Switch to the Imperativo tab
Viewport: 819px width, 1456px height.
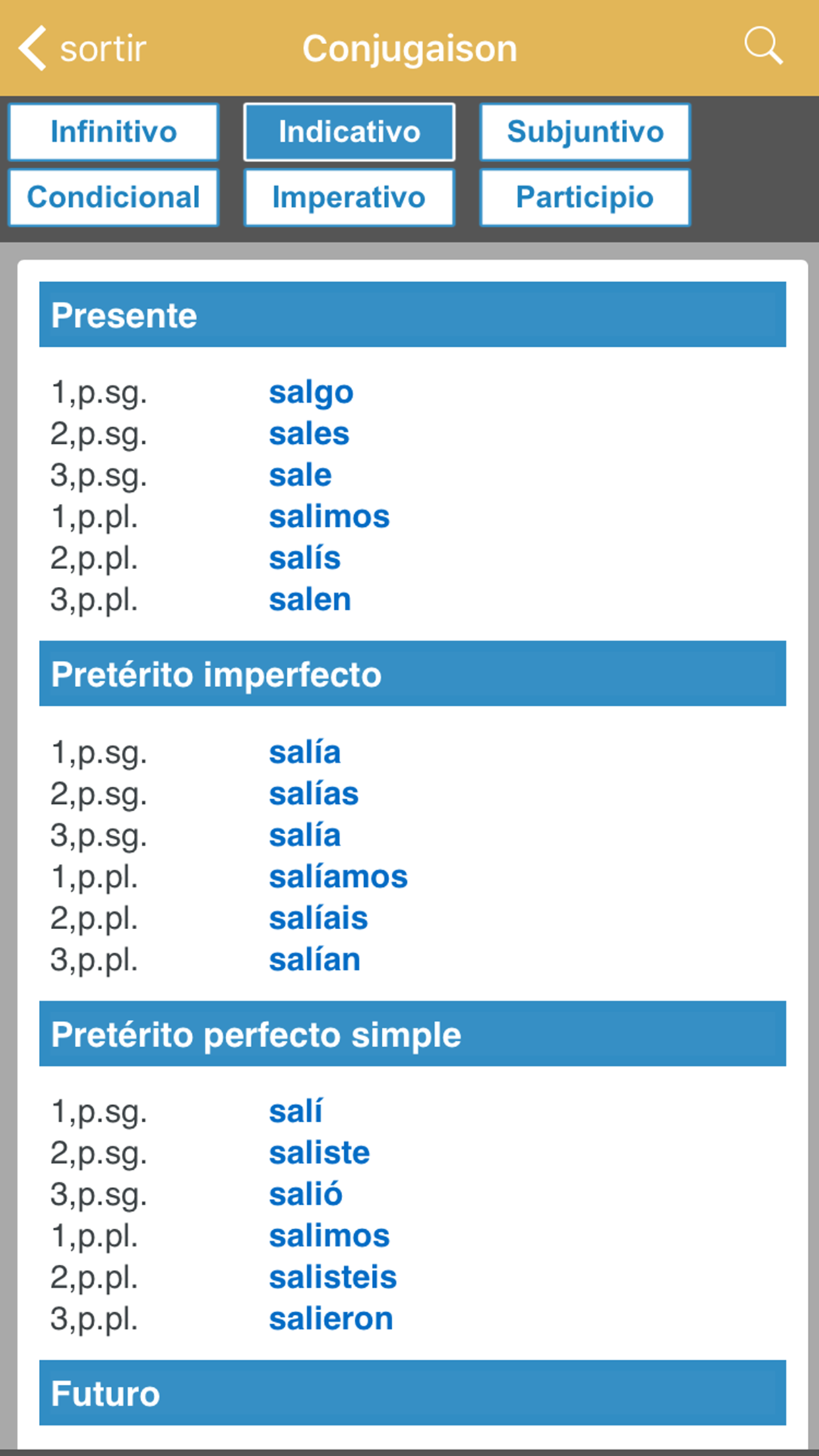[x=349, y=197]
